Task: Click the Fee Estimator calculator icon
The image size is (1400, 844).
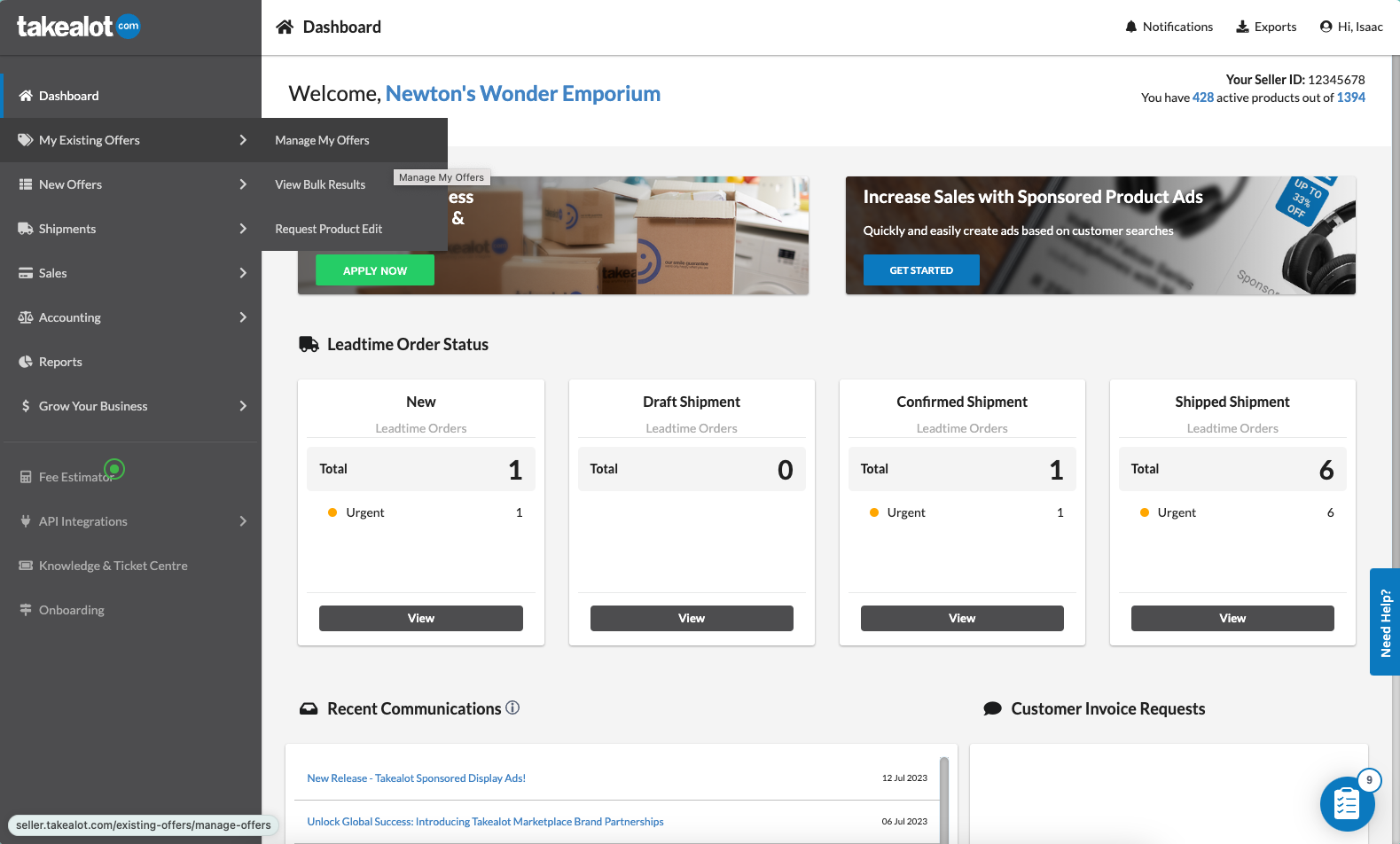Action: [x=26, y=477]
